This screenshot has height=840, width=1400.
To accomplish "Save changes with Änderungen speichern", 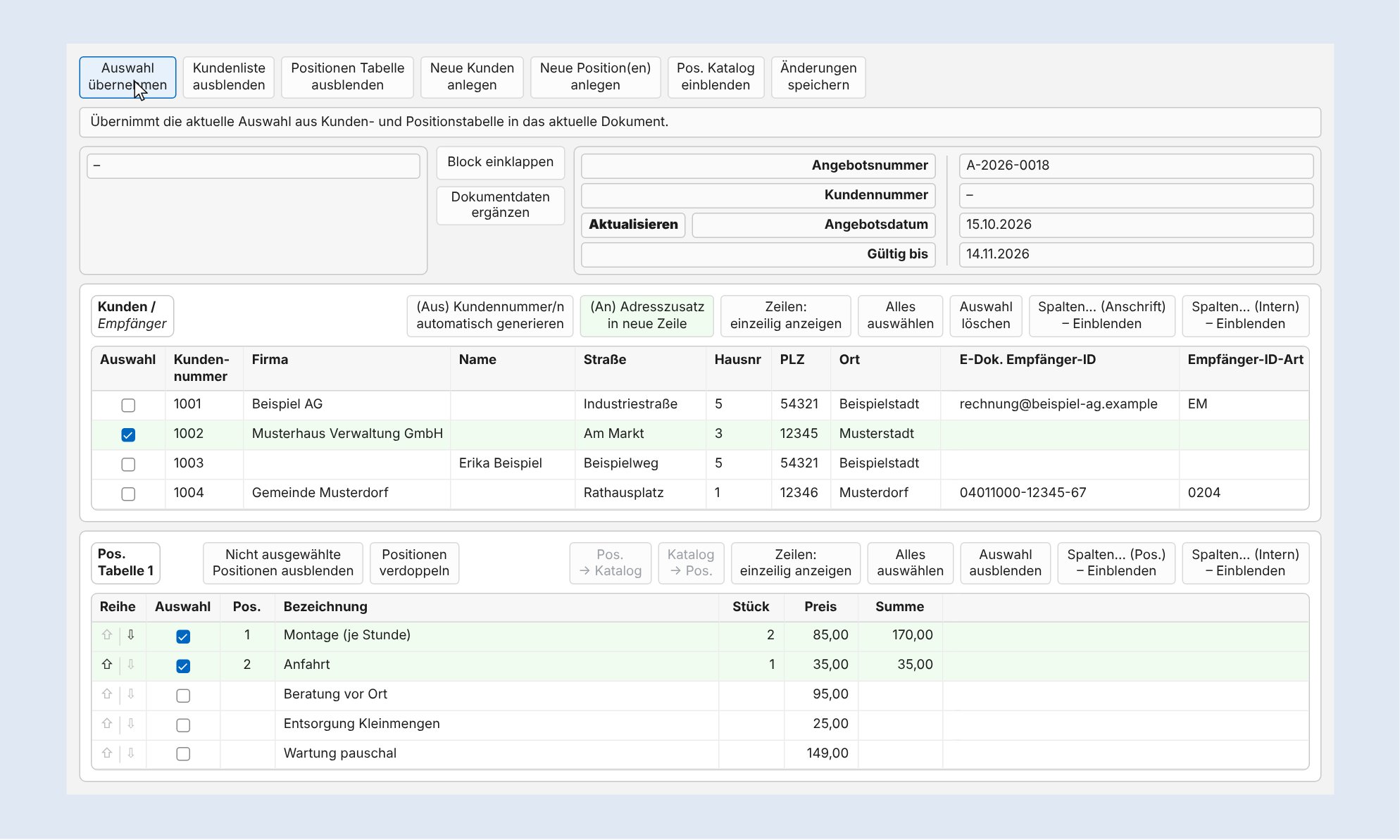I will pos(818,77).
